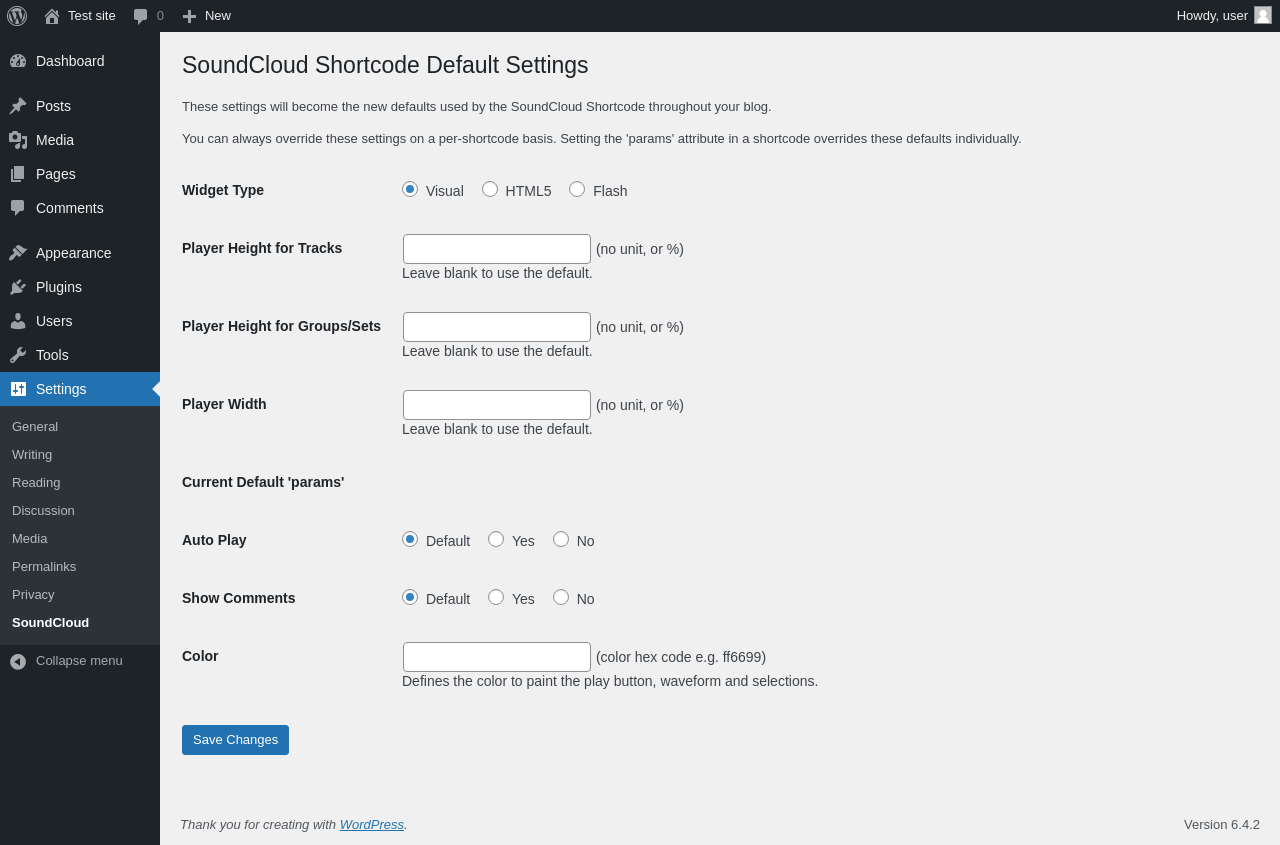Open Discussion settings submenu
The image size is (1280, 845).
tap(80, 510)
